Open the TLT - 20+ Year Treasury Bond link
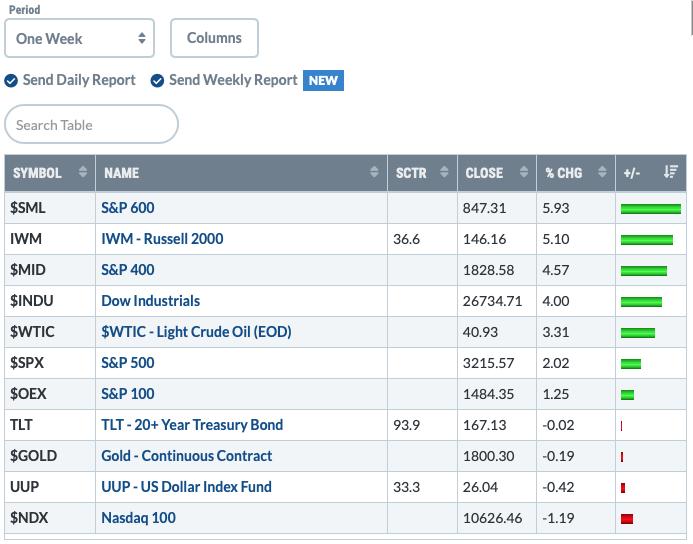The image size is (693, 544). pos(192,425)
